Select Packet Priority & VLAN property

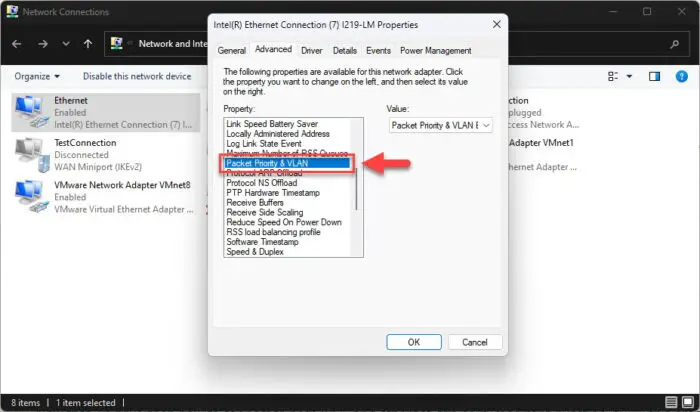pyautogui.click(x=287, y=163)
